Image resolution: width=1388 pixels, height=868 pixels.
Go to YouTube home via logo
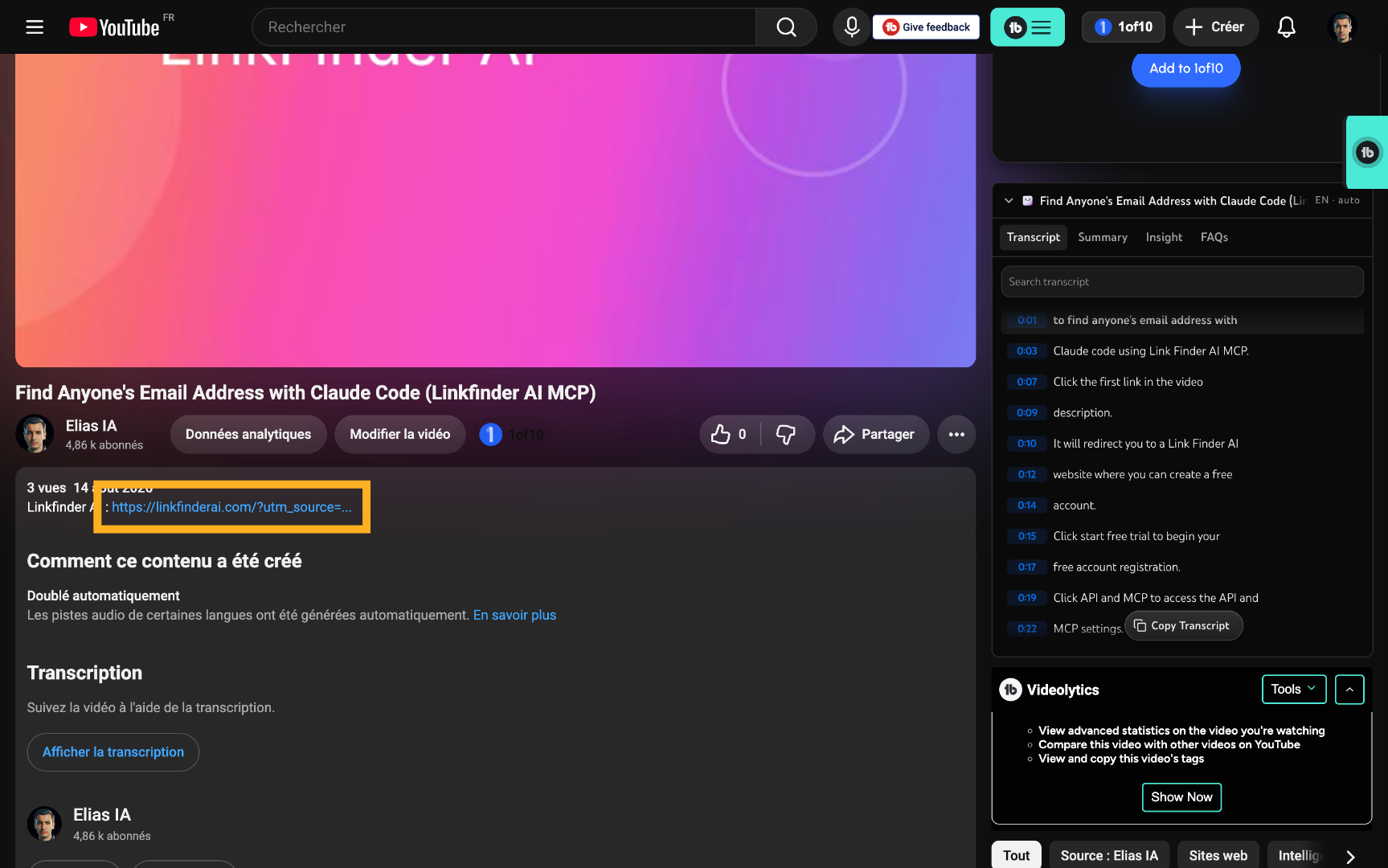point(114,27)
